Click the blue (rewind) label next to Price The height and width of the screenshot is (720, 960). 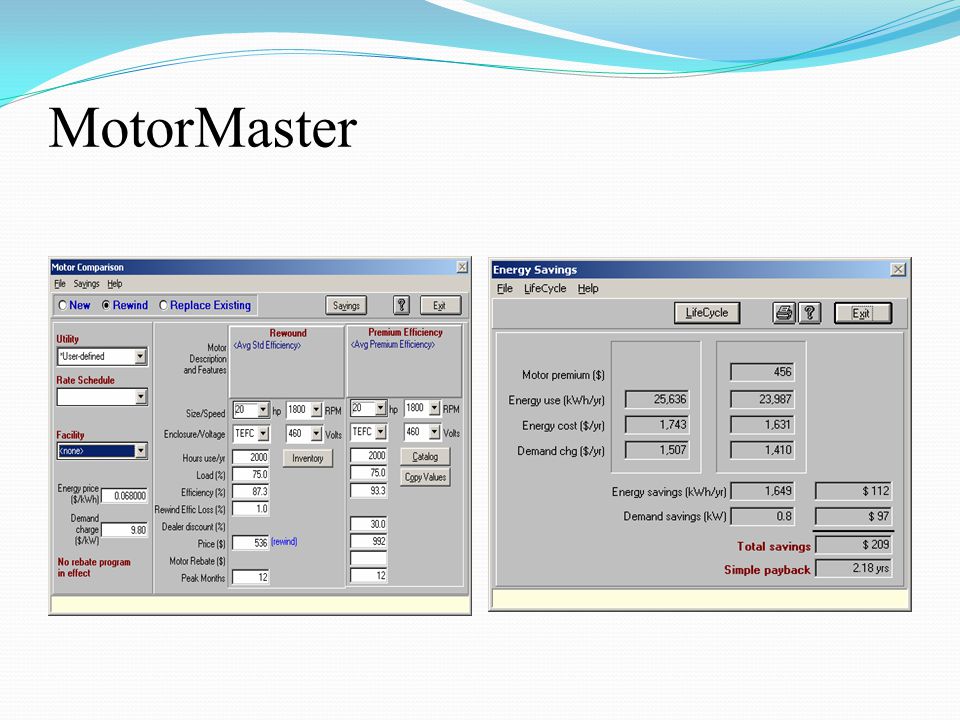coord(284,542)
